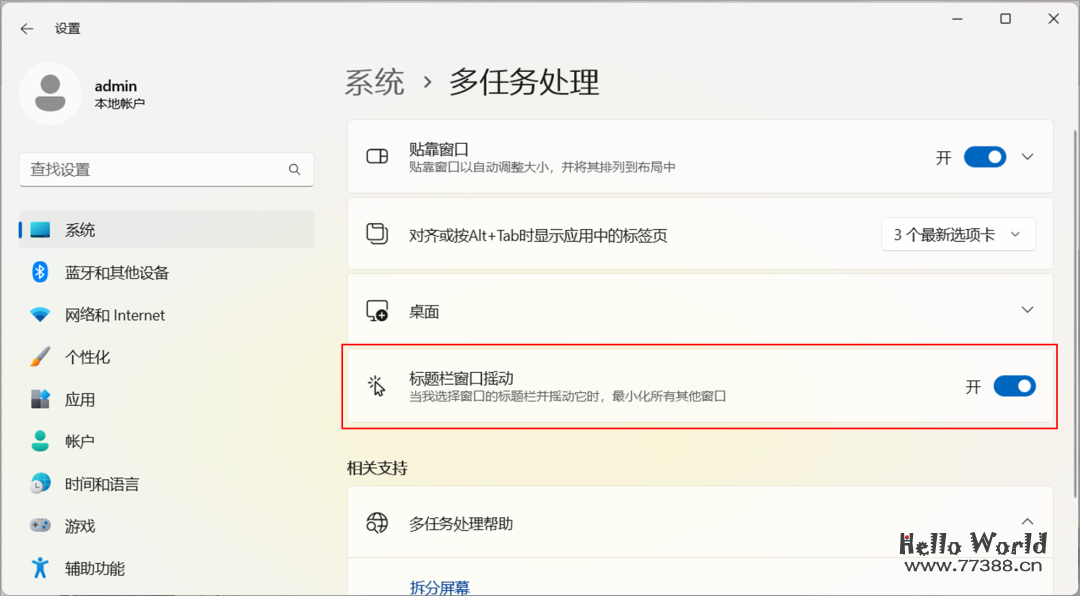This screenshot has width=1080, height=596.
Task: Open the 3 个最新选项卡 dropdown
Action: [x=957, y=234]
